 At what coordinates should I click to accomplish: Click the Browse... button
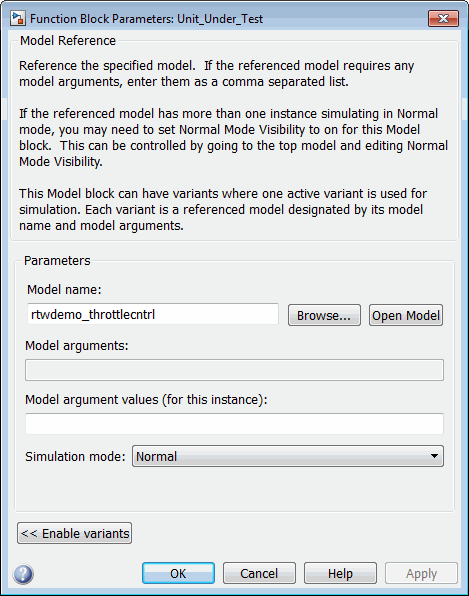click(x=324, y=315)
